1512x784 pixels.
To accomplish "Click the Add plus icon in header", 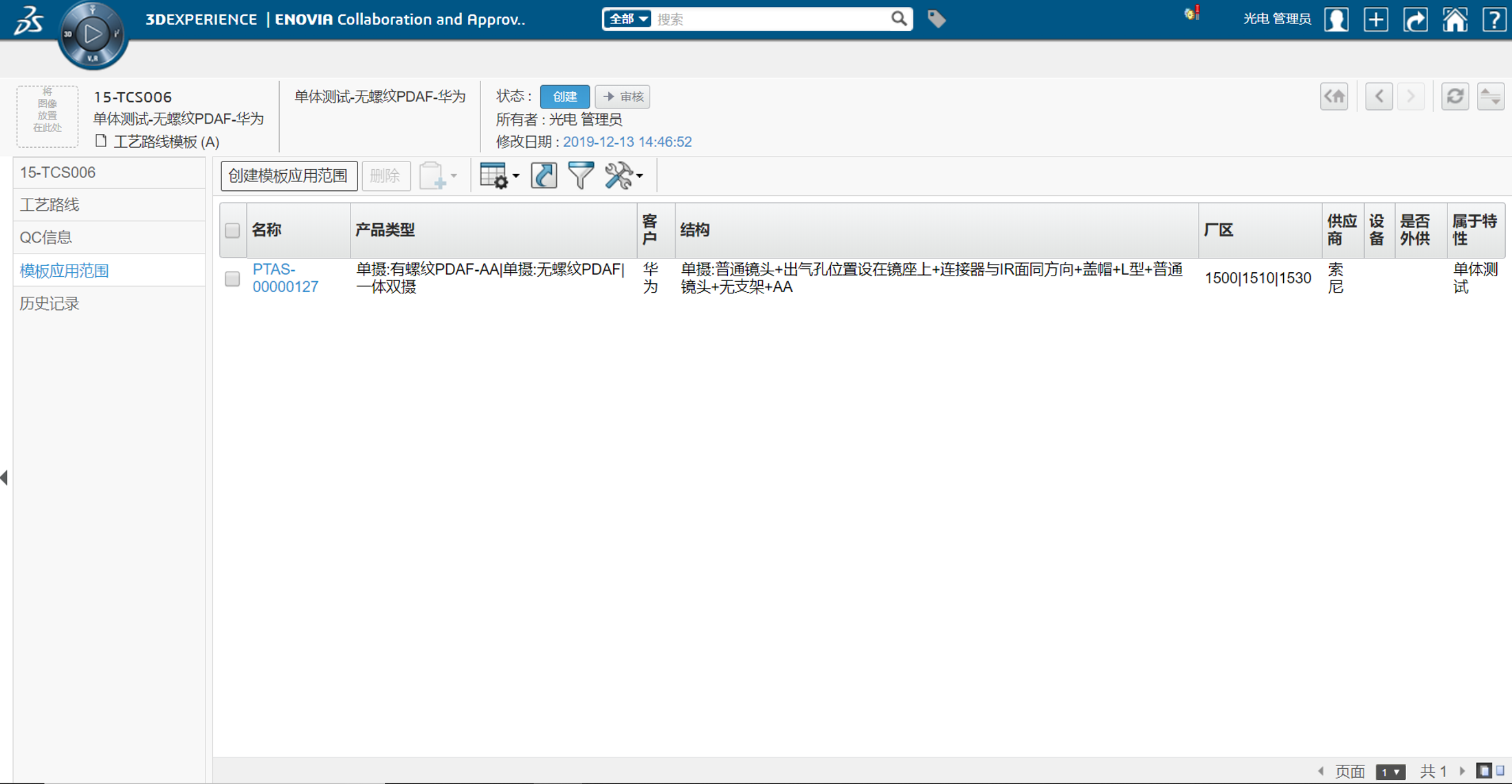I will tap(1376, 19).
